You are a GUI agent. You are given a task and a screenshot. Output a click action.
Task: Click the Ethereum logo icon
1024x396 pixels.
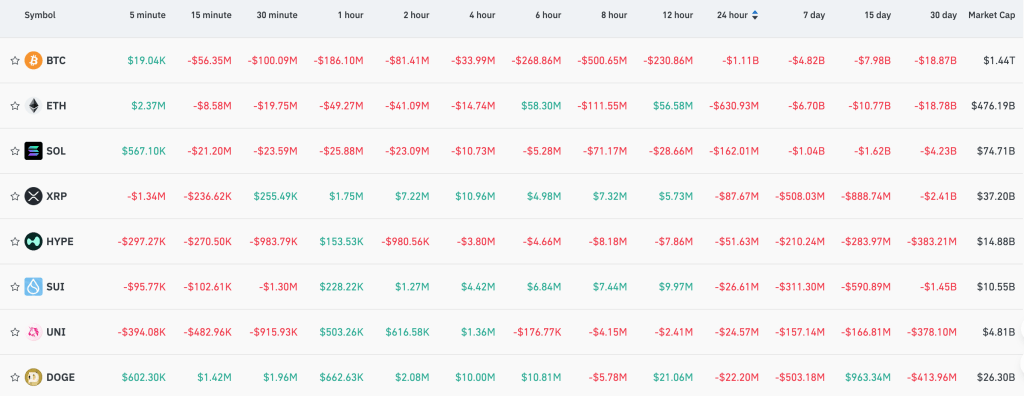pyautogui.click(x=33, y=105)
